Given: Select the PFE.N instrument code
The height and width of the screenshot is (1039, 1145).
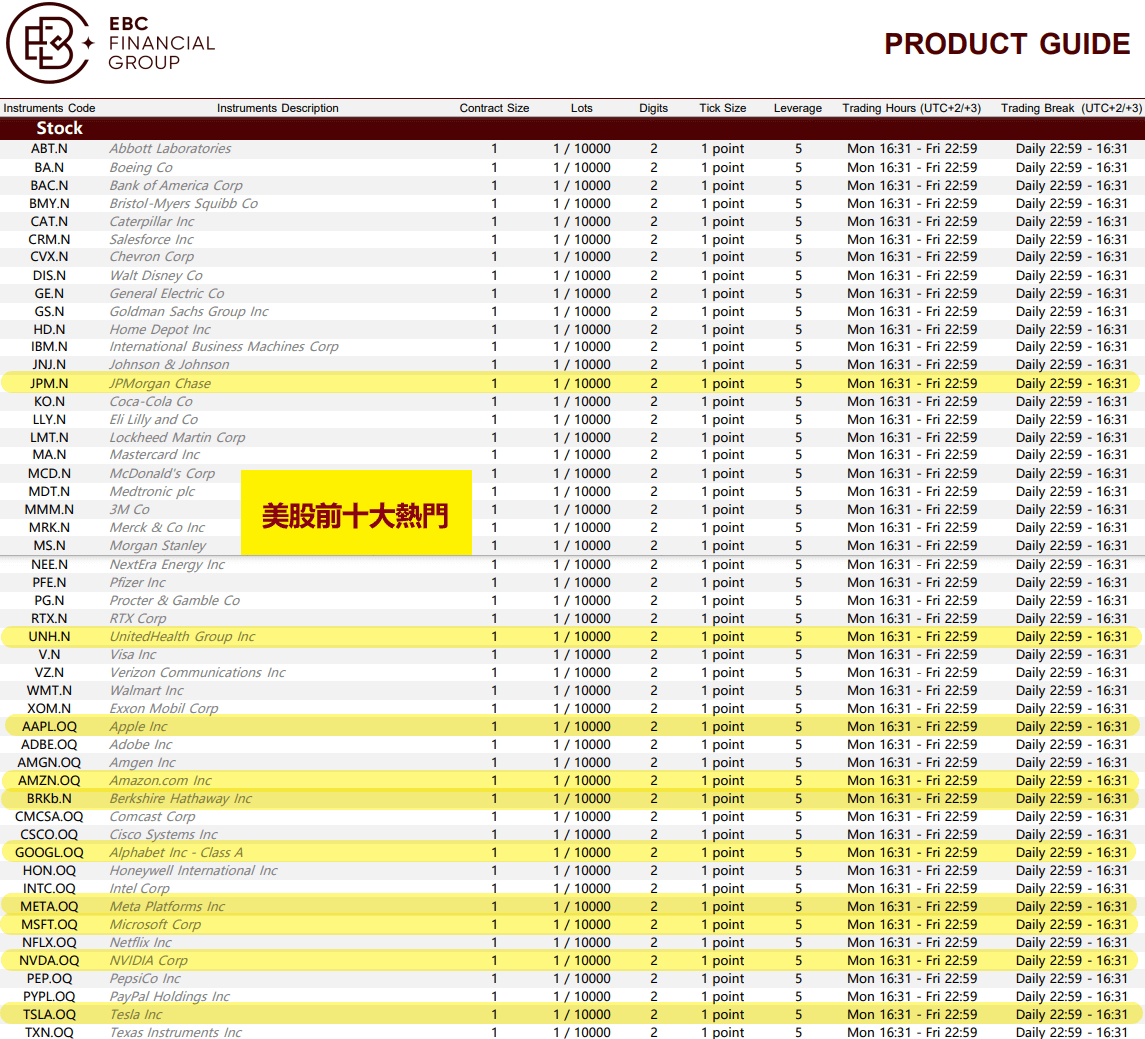Looking at the screenshot, I should (49, 583).
